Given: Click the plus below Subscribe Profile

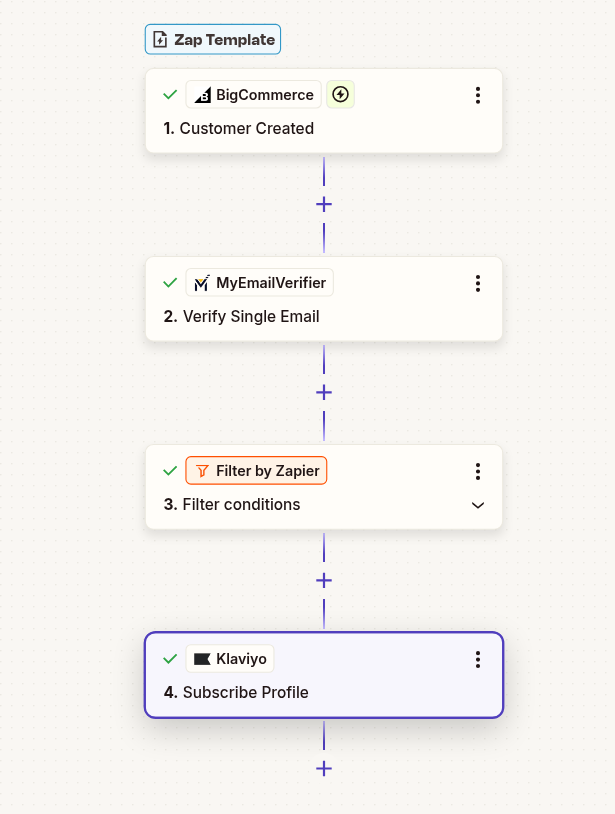Looking at the screenshot, I should pos(324,768).
